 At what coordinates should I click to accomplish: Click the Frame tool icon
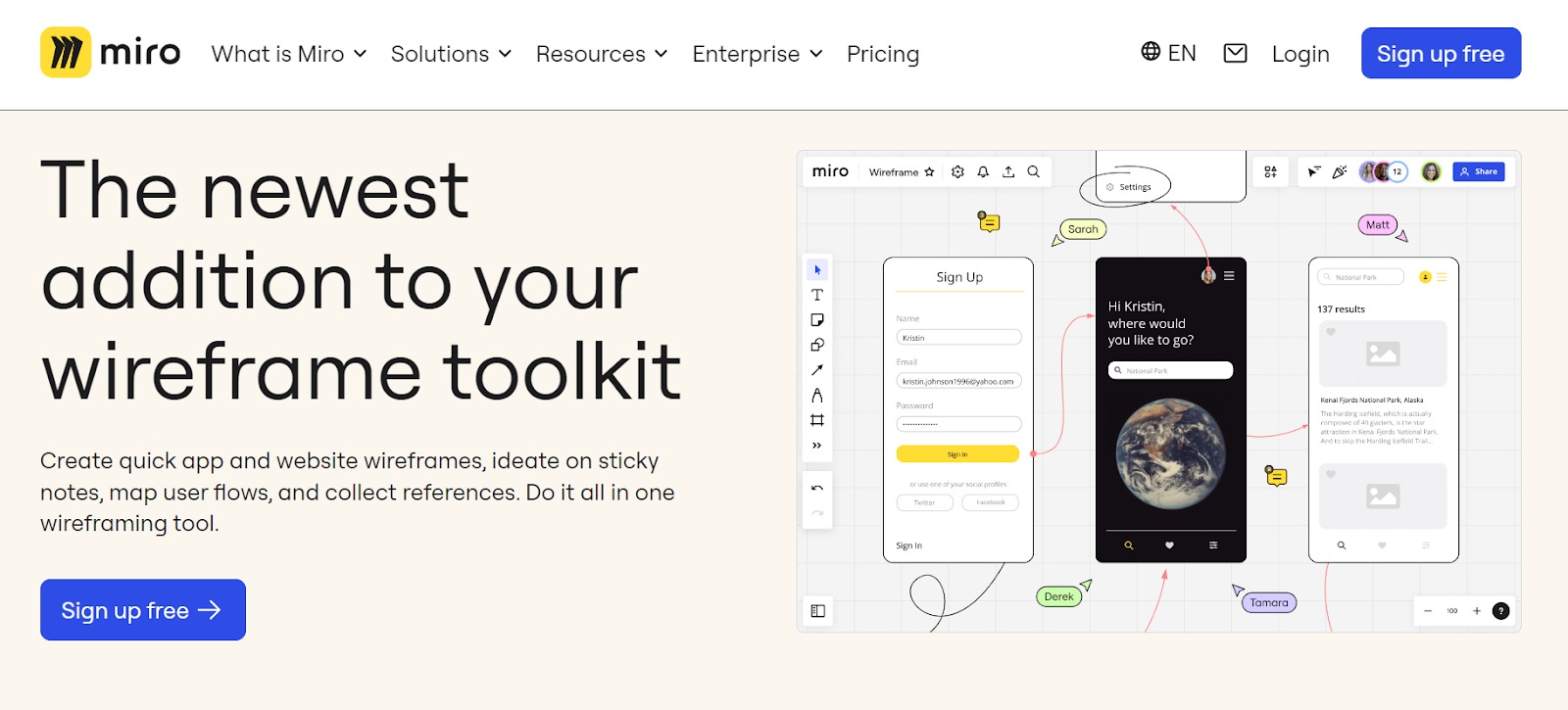point(817,420)
